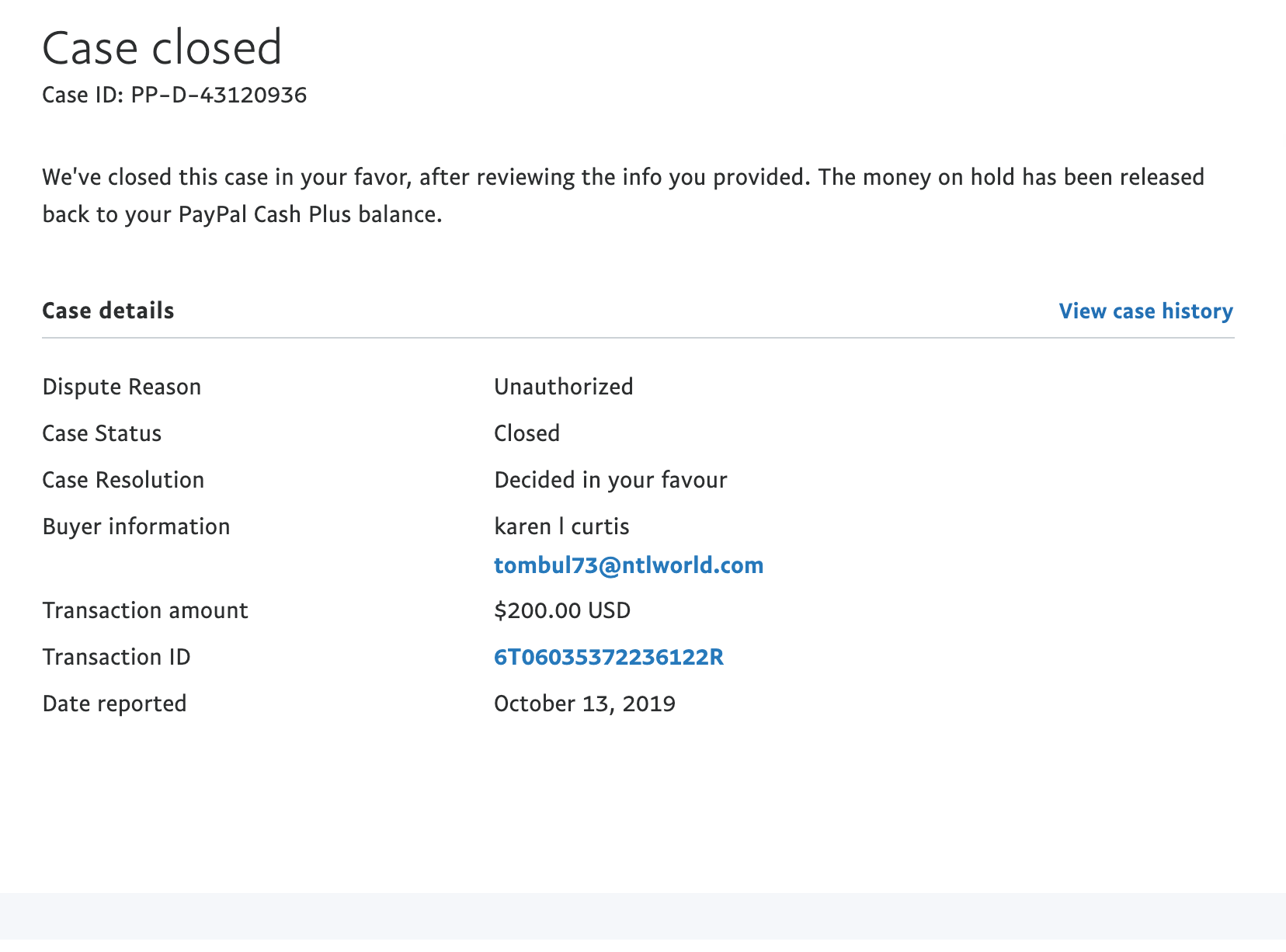Click the buyer name karen l curtis
Image resolution: width=1286 pixels, height=952 pixels.
561,526
